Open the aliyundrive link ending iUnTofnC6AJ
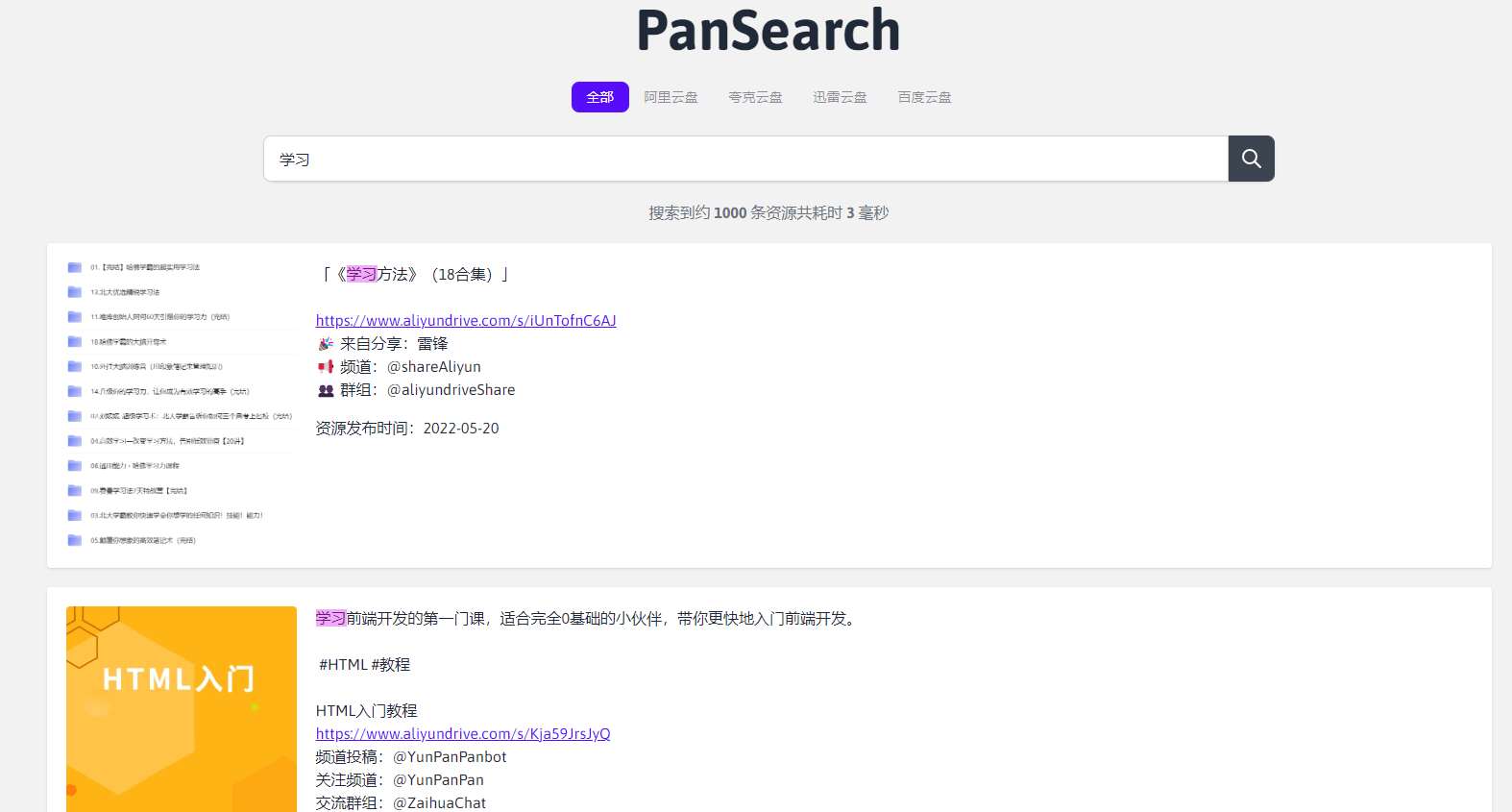Image resolution: width=1512 pixels, height=812 pixels. [466, 321]
